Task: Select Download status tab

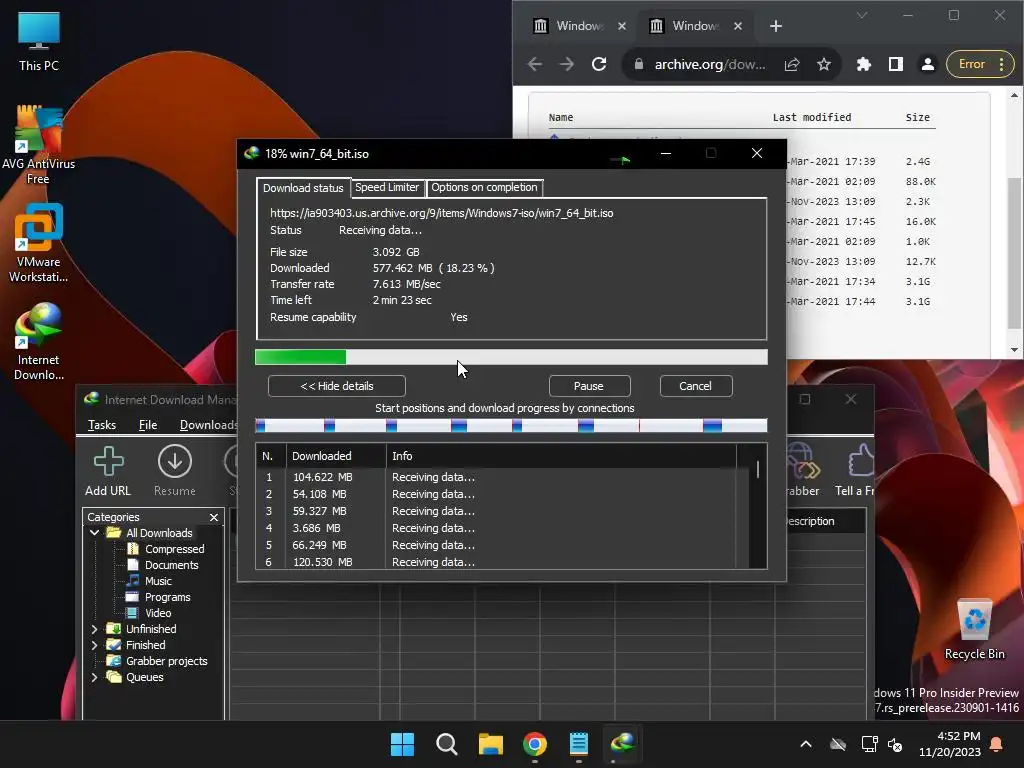Action: point(303,188)
